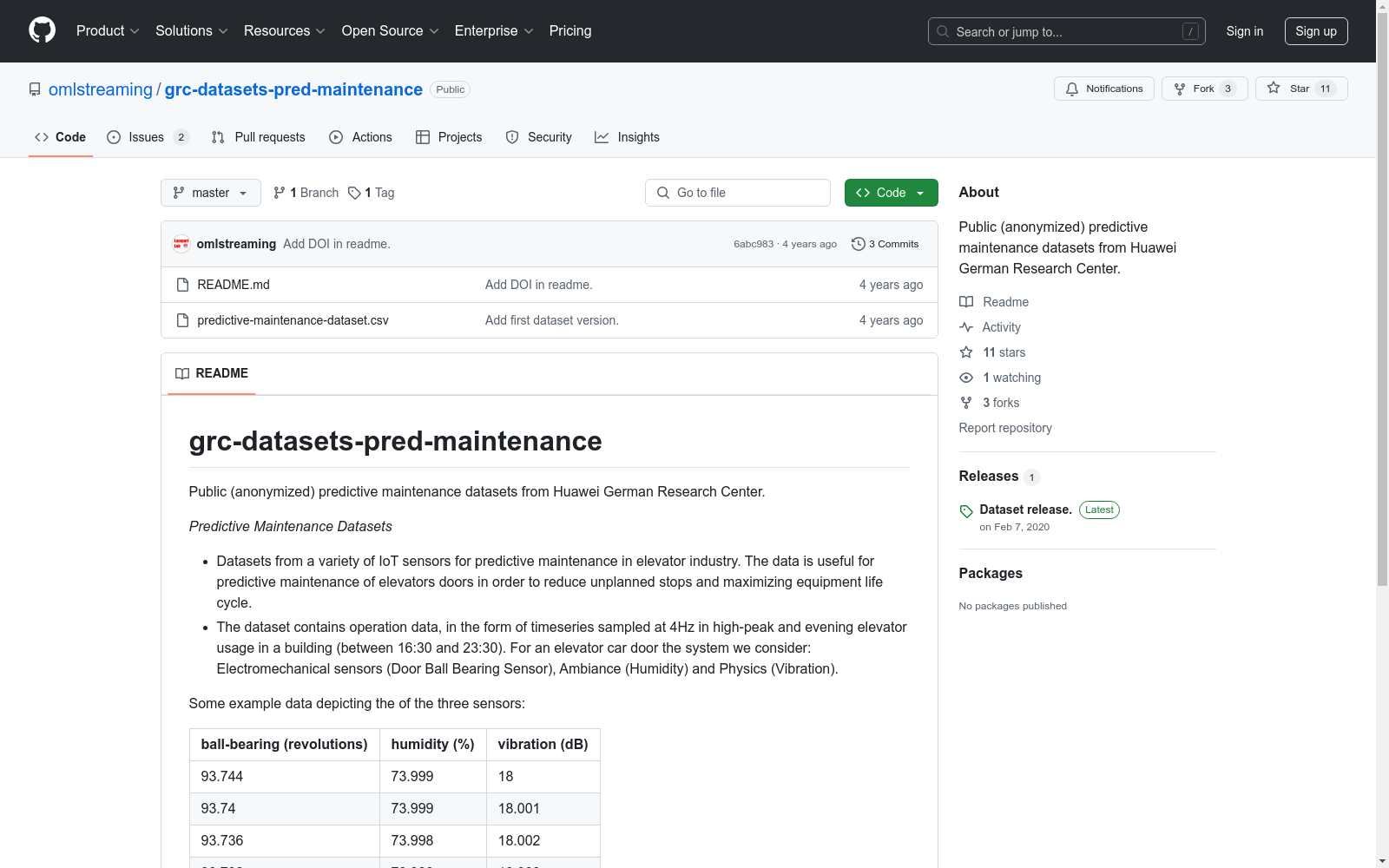Go to the Pricing page
This screenshot has width=1389, height=868.
570,31
